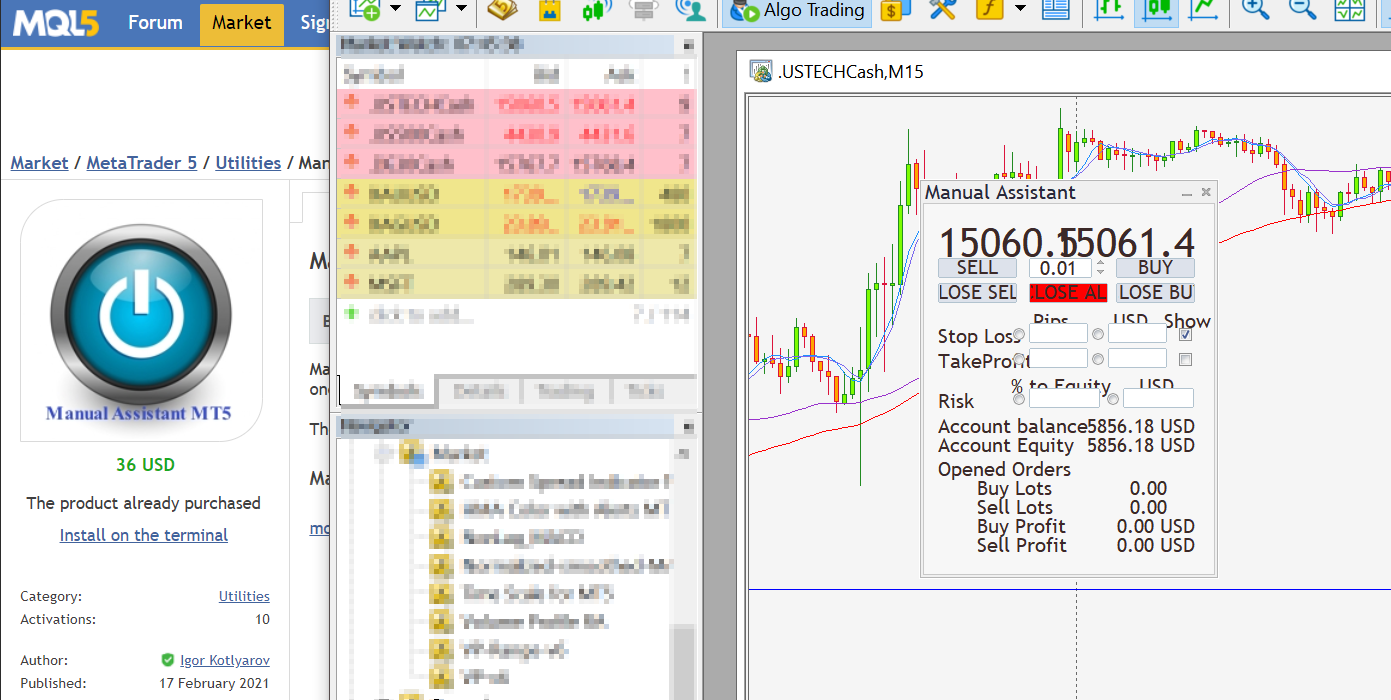1391x700 pixels.
Task: Click the red CLOSE ALL button
Action: [x=1068, y=292]
